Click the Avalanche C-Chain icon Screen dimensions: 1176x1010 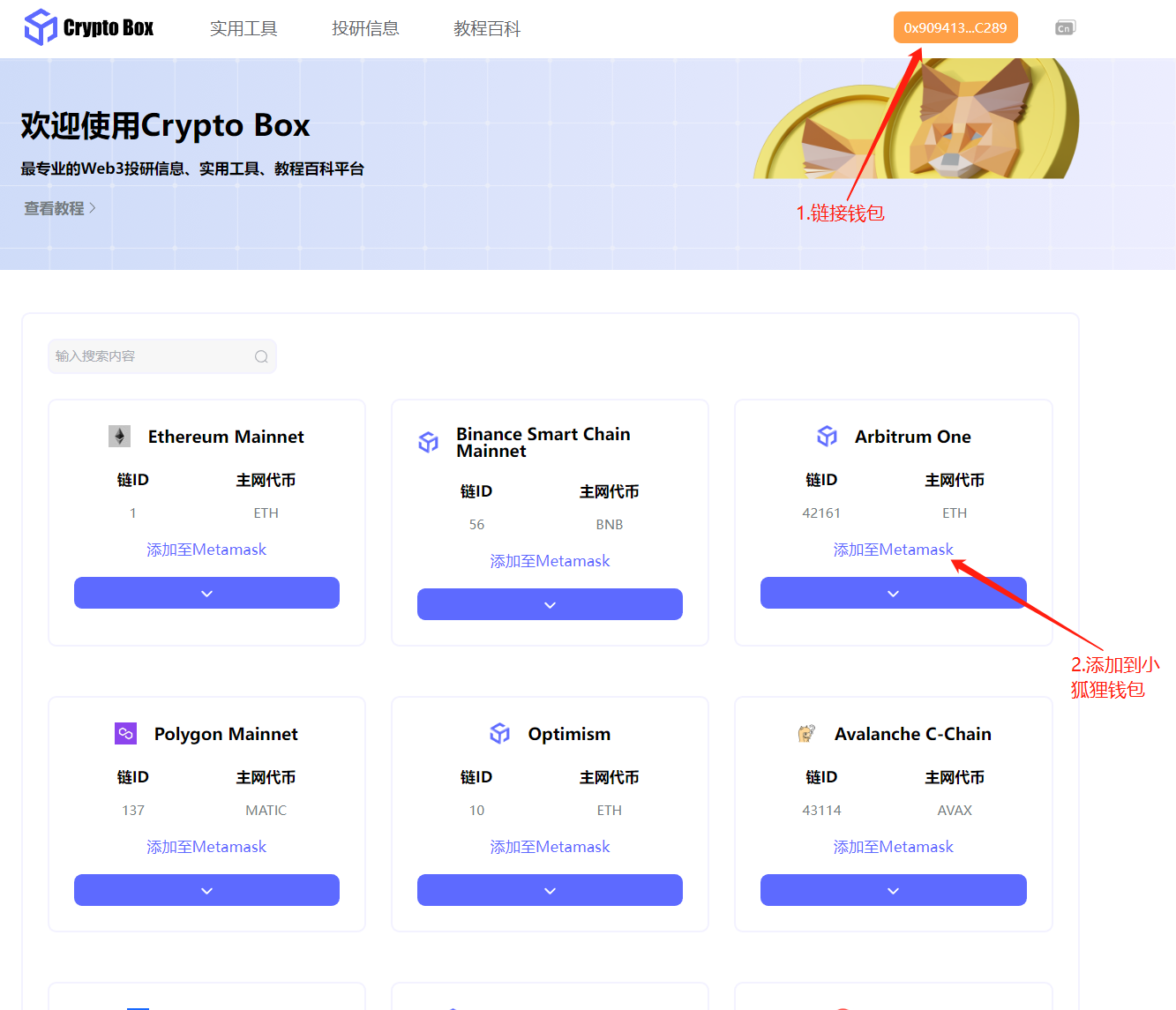(806, 733)
